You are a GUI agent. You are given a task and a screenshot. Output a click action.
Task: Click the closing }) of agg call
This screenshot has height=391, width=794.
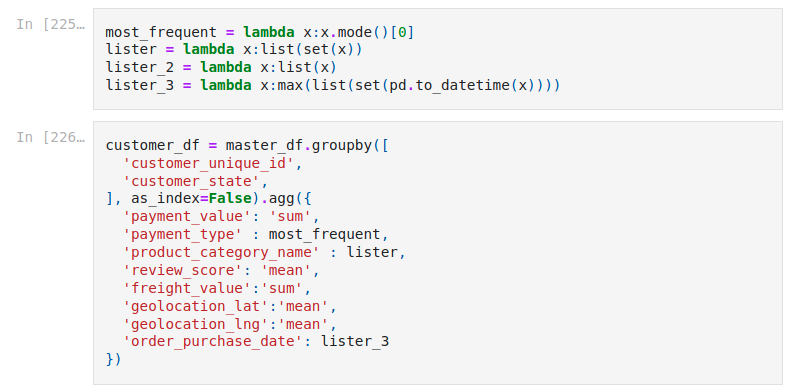(x=113, y=359)
